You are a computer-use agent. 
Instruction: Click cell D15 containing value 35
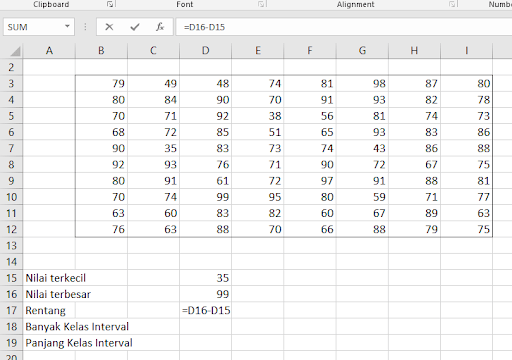coord(206,278)
